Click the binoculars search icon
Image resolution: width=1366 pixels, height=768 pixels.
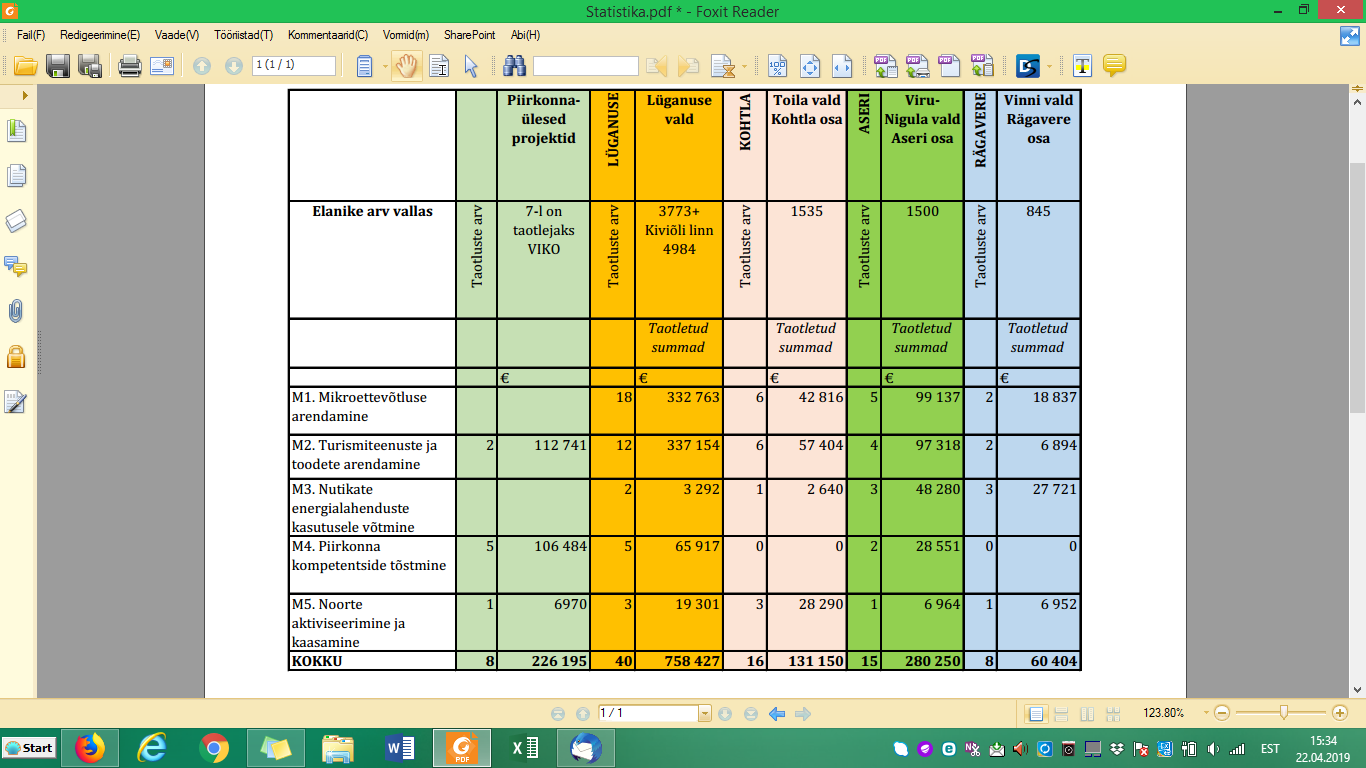click(515, 66)
